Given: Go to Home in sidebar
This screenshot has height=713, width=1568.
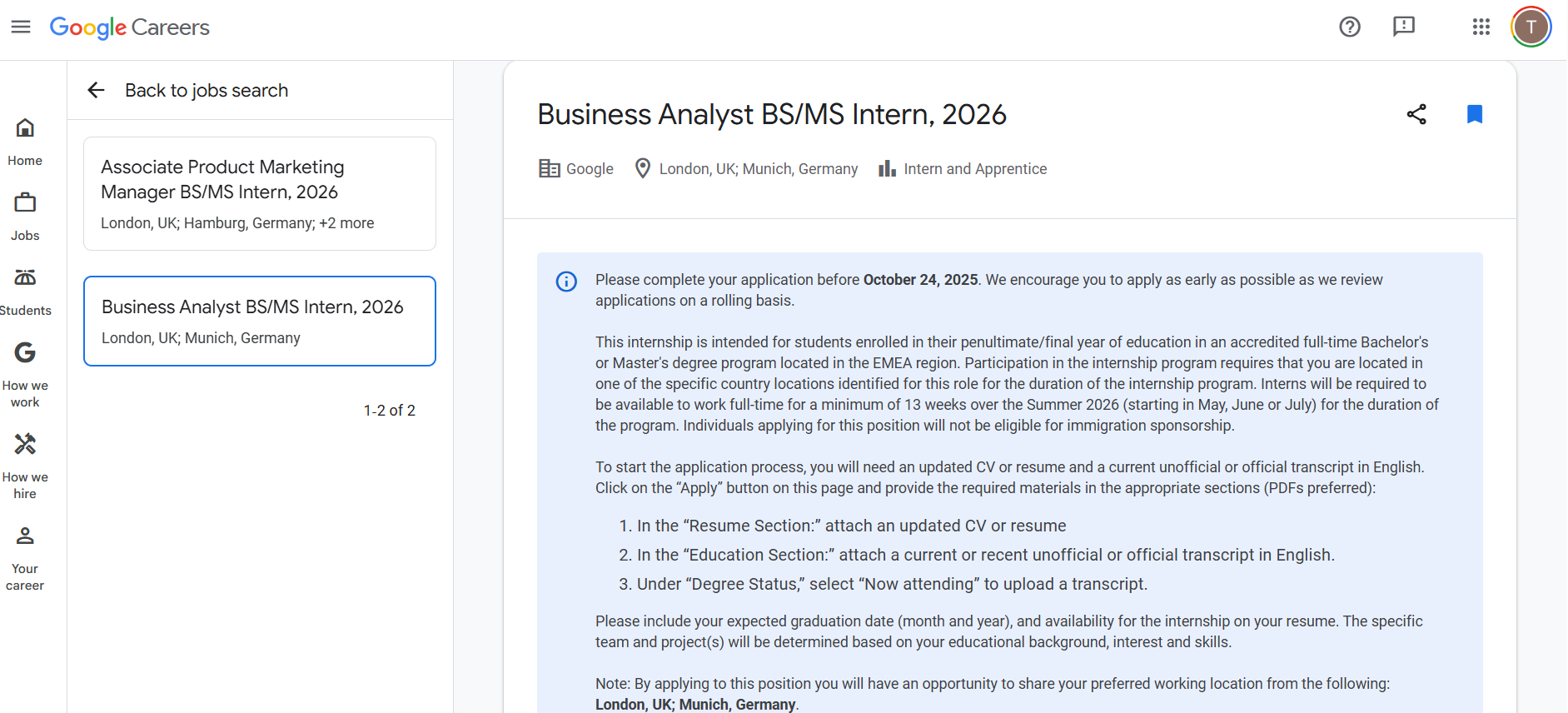Looking at the screenshot, I should (25, 142).
